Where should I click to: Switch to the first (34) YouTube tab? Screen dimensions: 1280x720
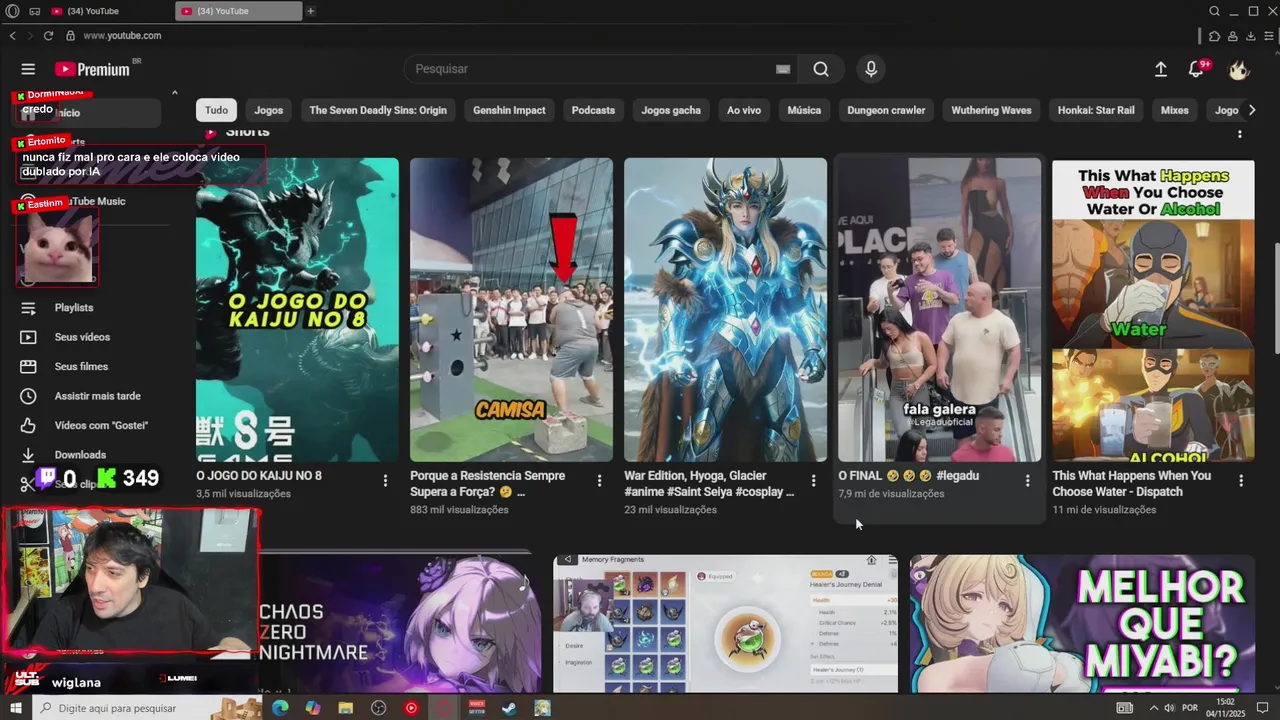[x=108, y=11]
